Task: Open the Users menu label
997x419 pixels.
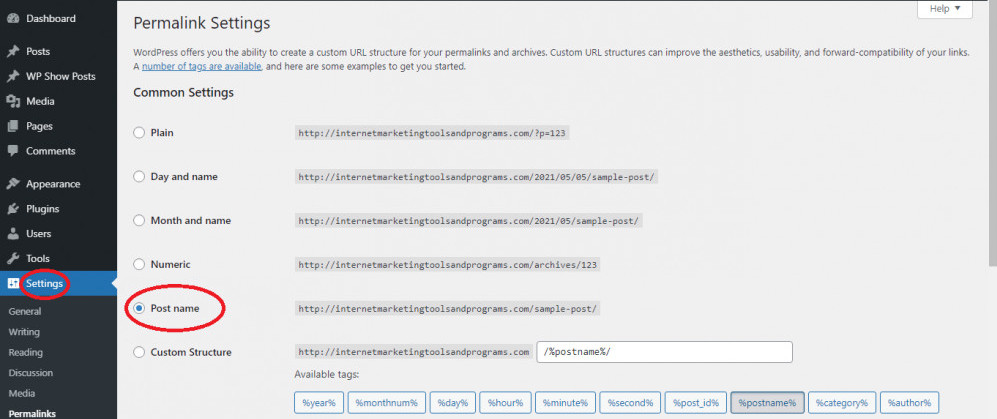Action: tap(39, 233)
